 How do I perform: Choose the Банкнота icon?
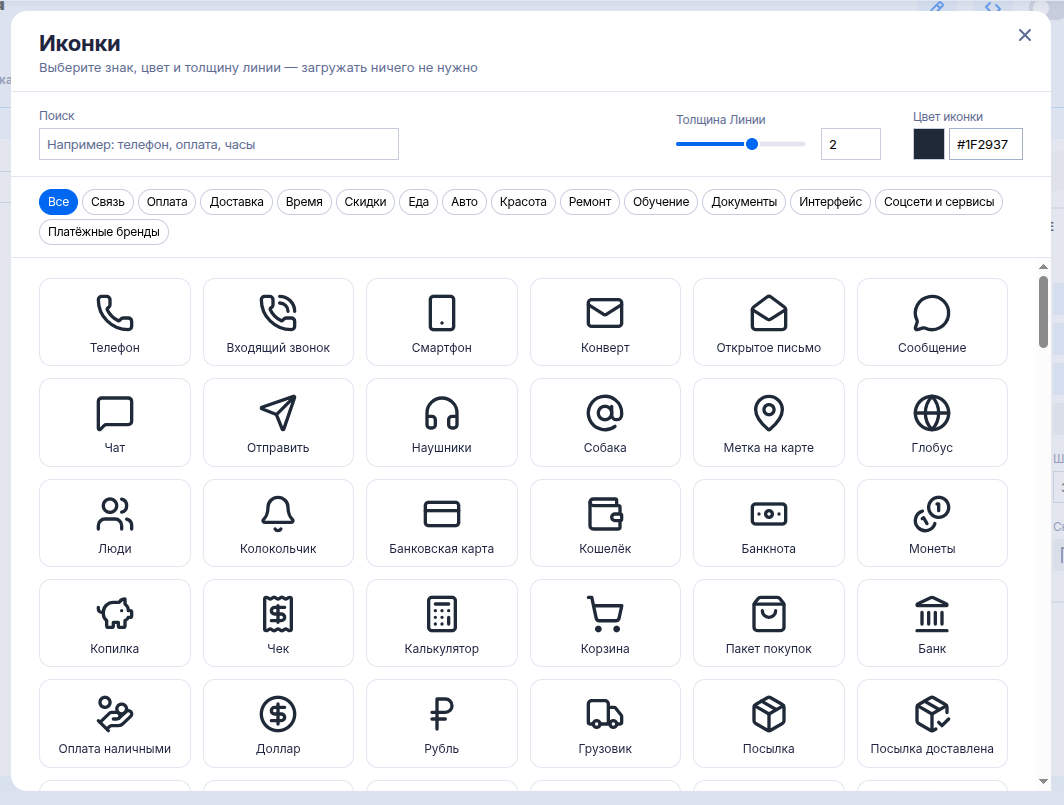(x=769, y=523)
